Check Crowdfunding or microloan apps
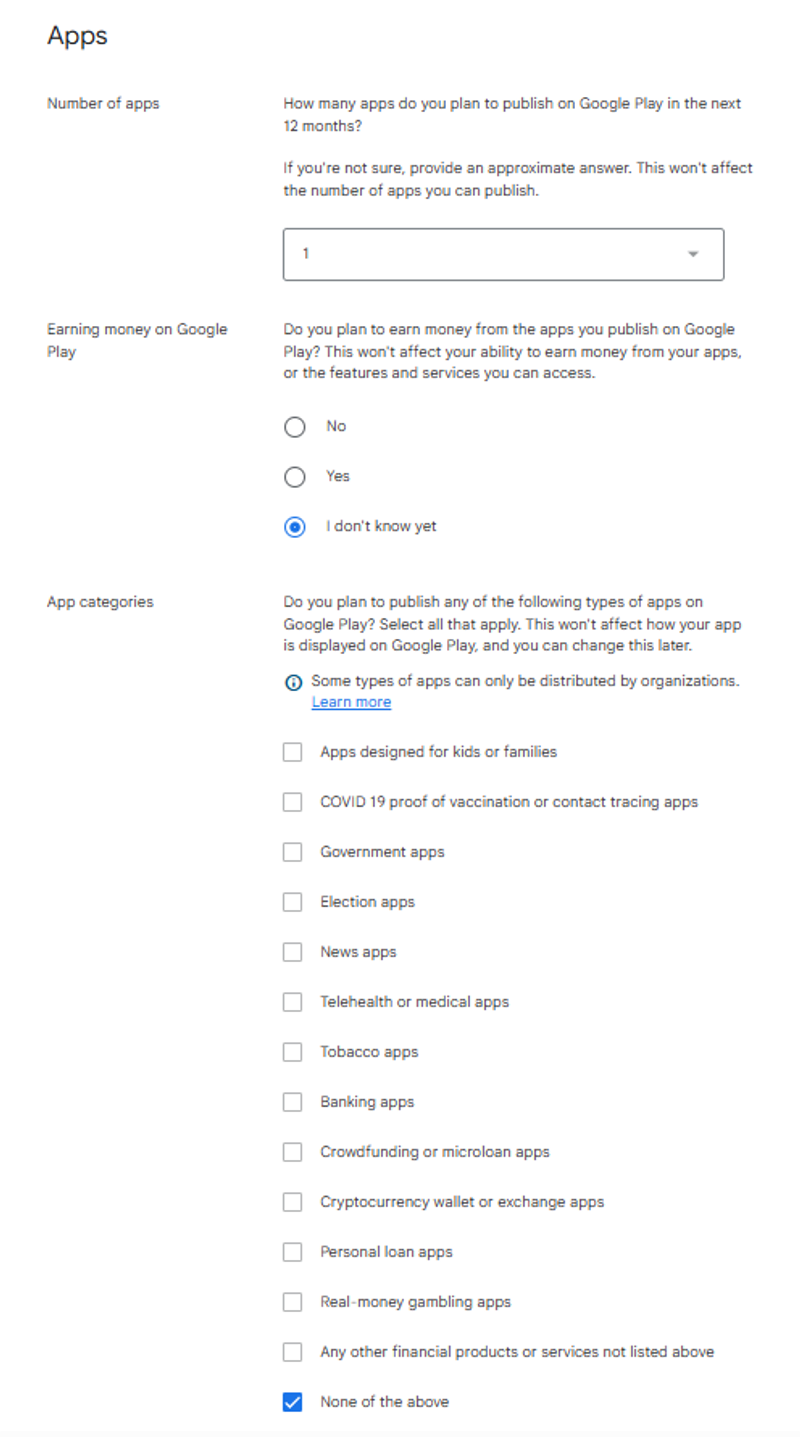Image resolution: width=800 pixels, height=1437 pixels. tap(292, 1151)
